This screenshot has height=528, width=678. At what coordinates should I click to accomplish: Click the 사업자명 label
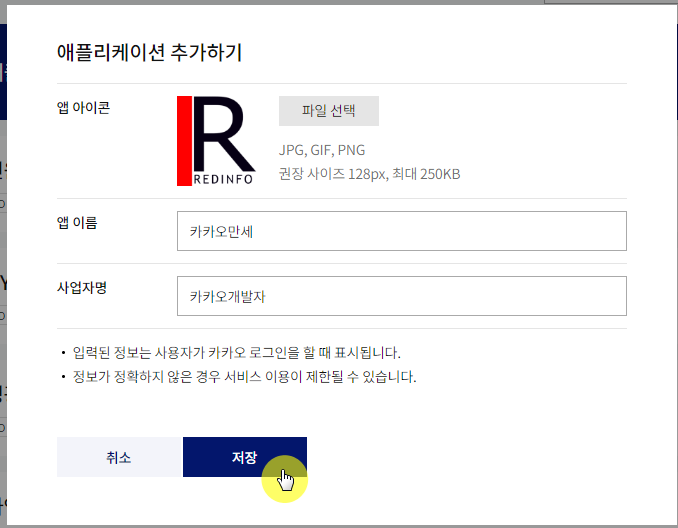click(x=82, y=287)
